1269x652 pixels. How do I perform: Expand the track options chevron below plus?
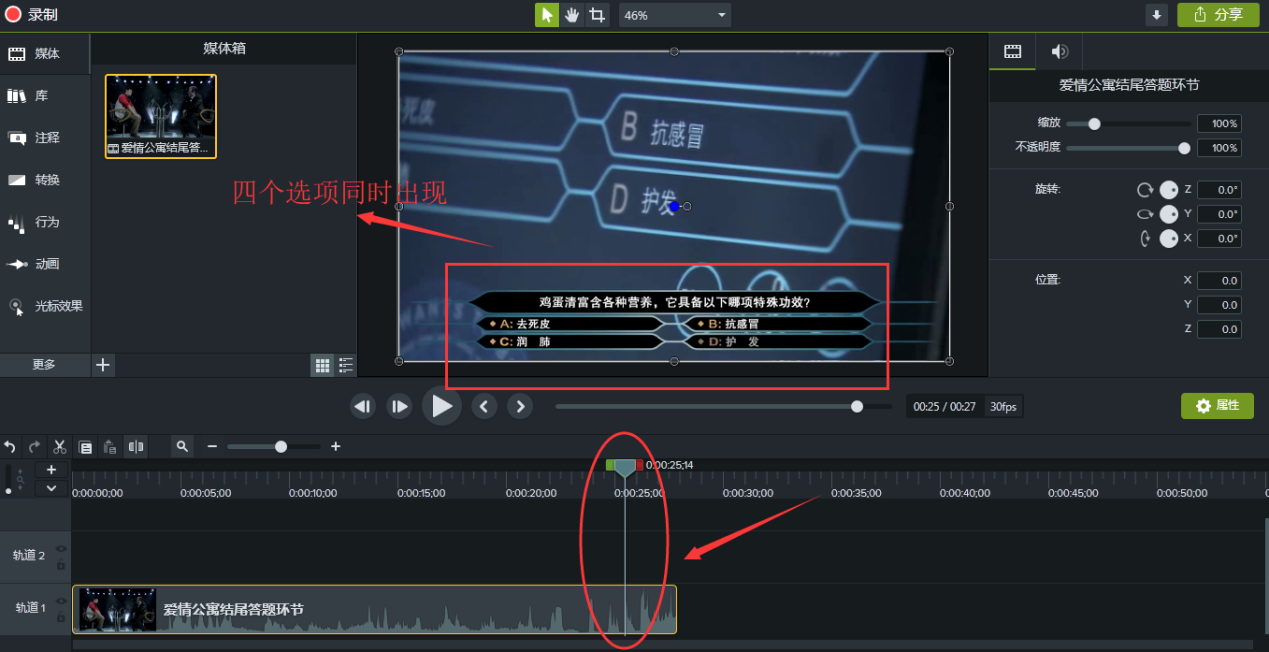pos(51,488)
